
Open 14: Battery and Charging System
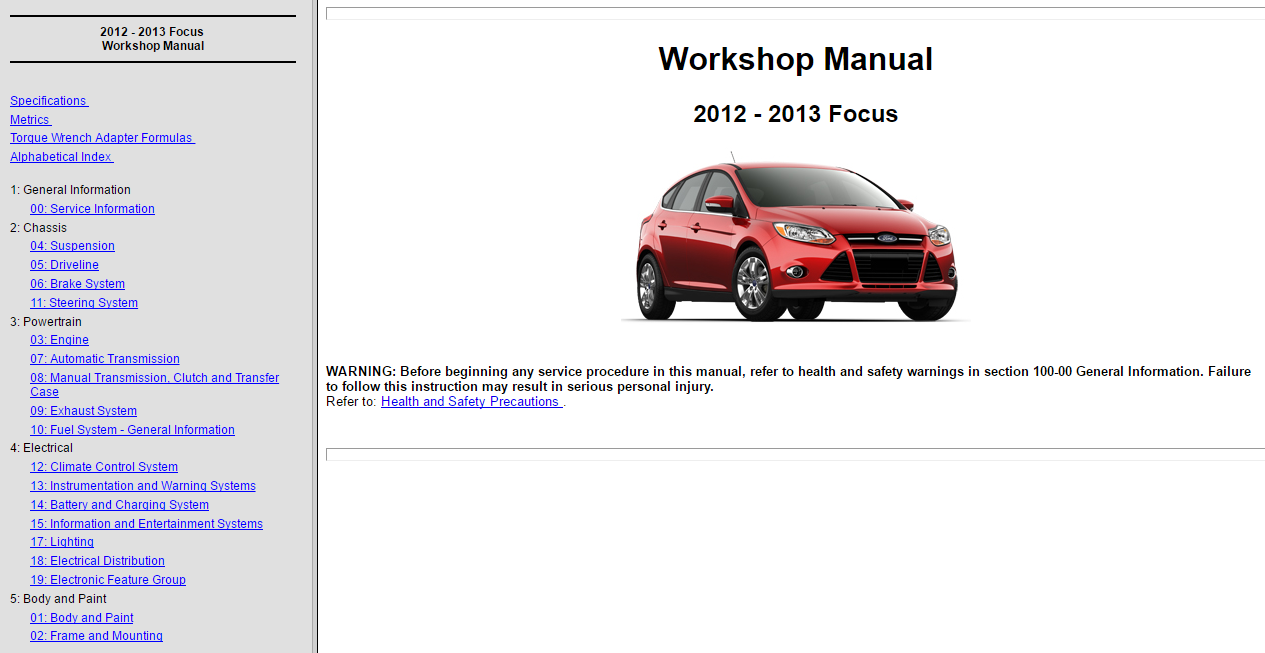point(119,505)
